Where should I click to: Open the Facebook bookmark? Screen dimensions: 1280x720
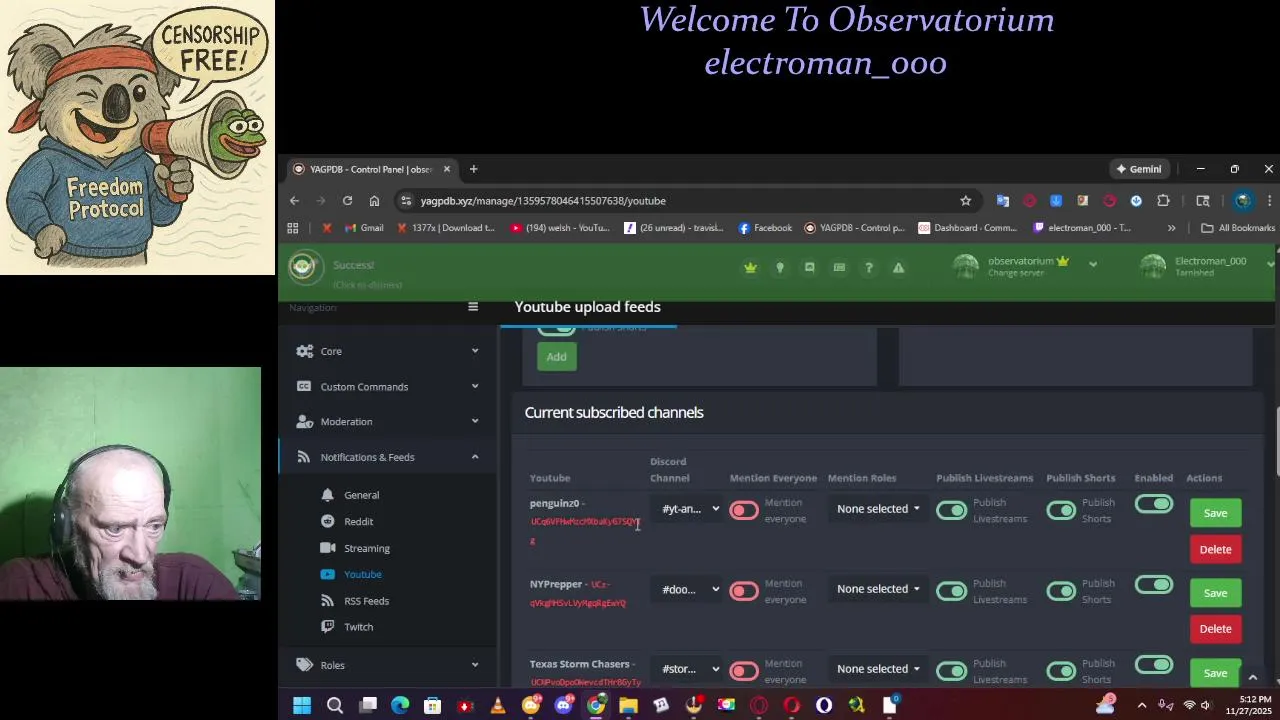coord(765,228)
